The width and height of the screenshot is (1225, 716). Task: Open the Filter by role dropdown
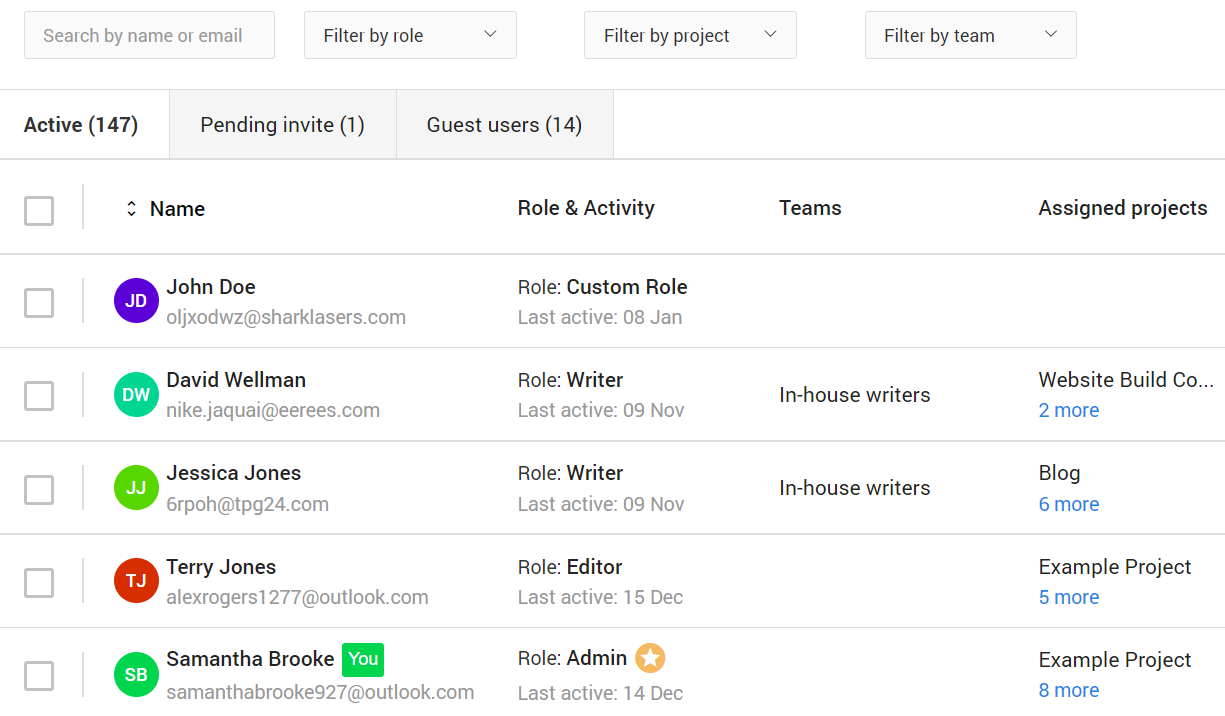click(x=410, y=35)
